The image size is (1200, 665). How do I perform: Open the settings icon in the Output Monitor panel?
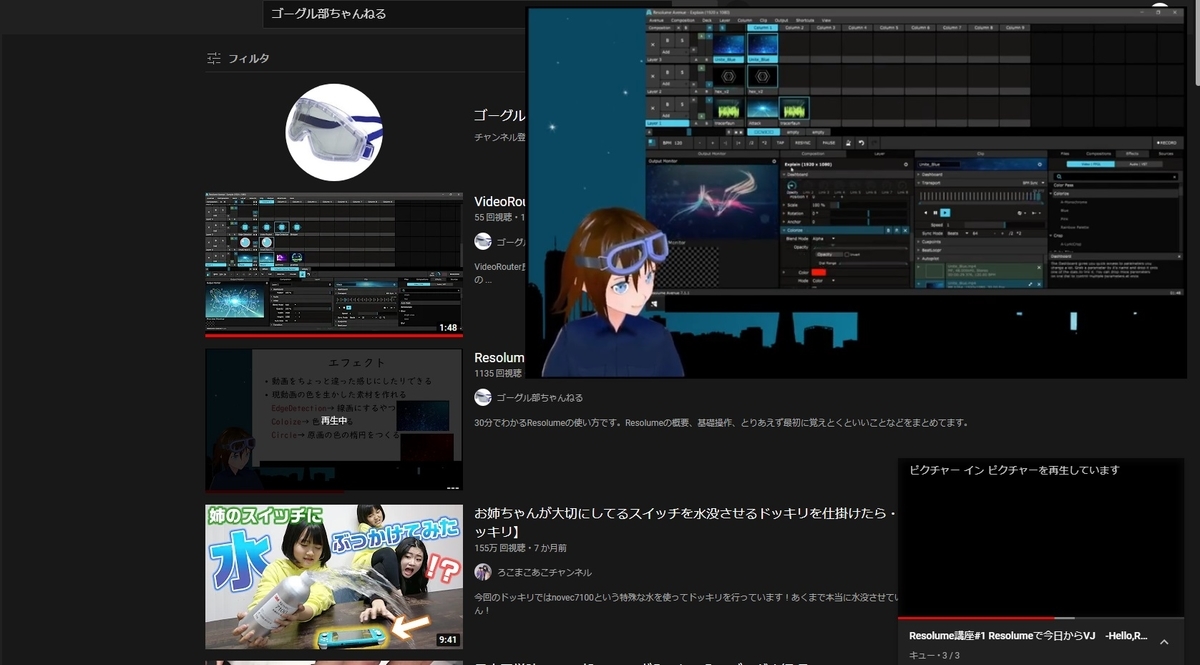(774, 161)
